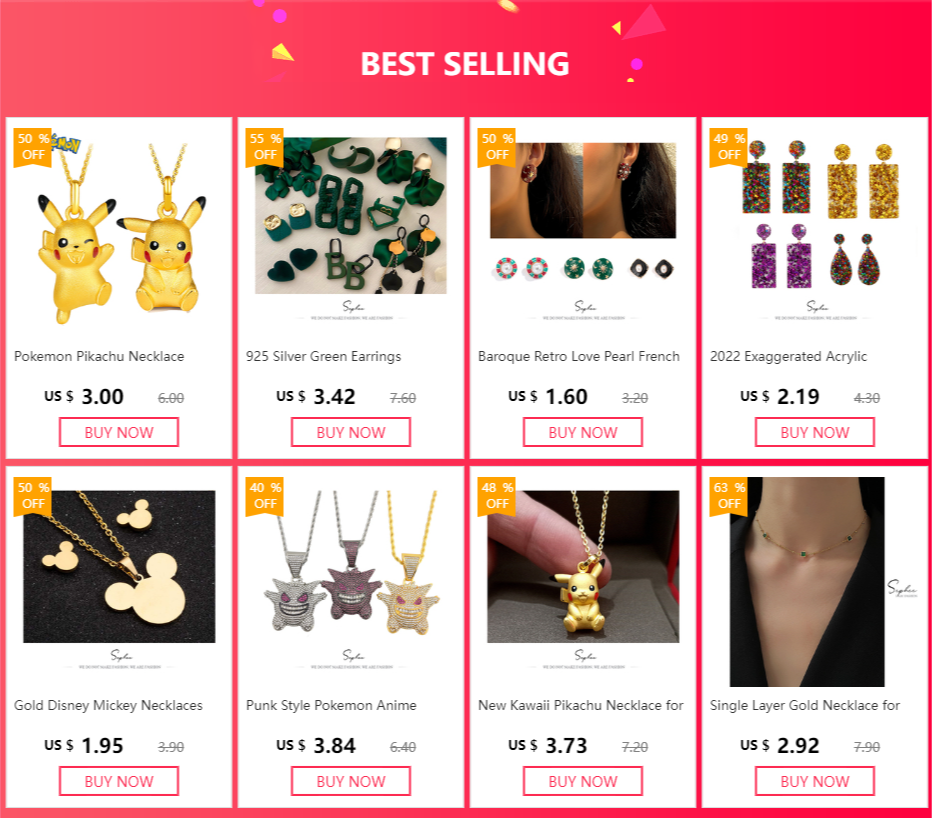Open the Punk Style Pokemon Anime title
This screenshot has width=932, height=818.
tap(331, 706)
